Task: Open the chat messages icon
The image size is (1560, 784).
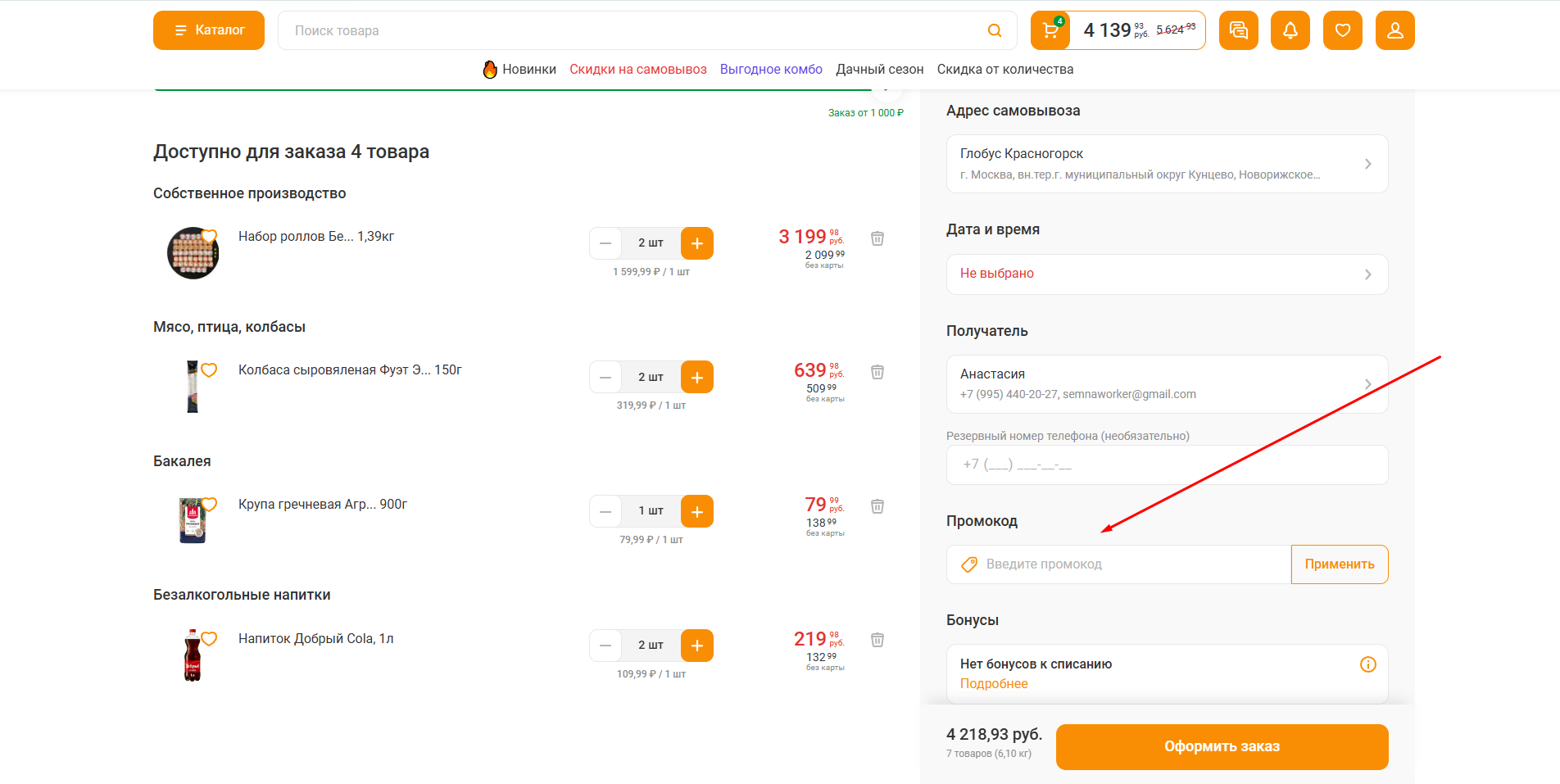Action: click(1238, 31)
